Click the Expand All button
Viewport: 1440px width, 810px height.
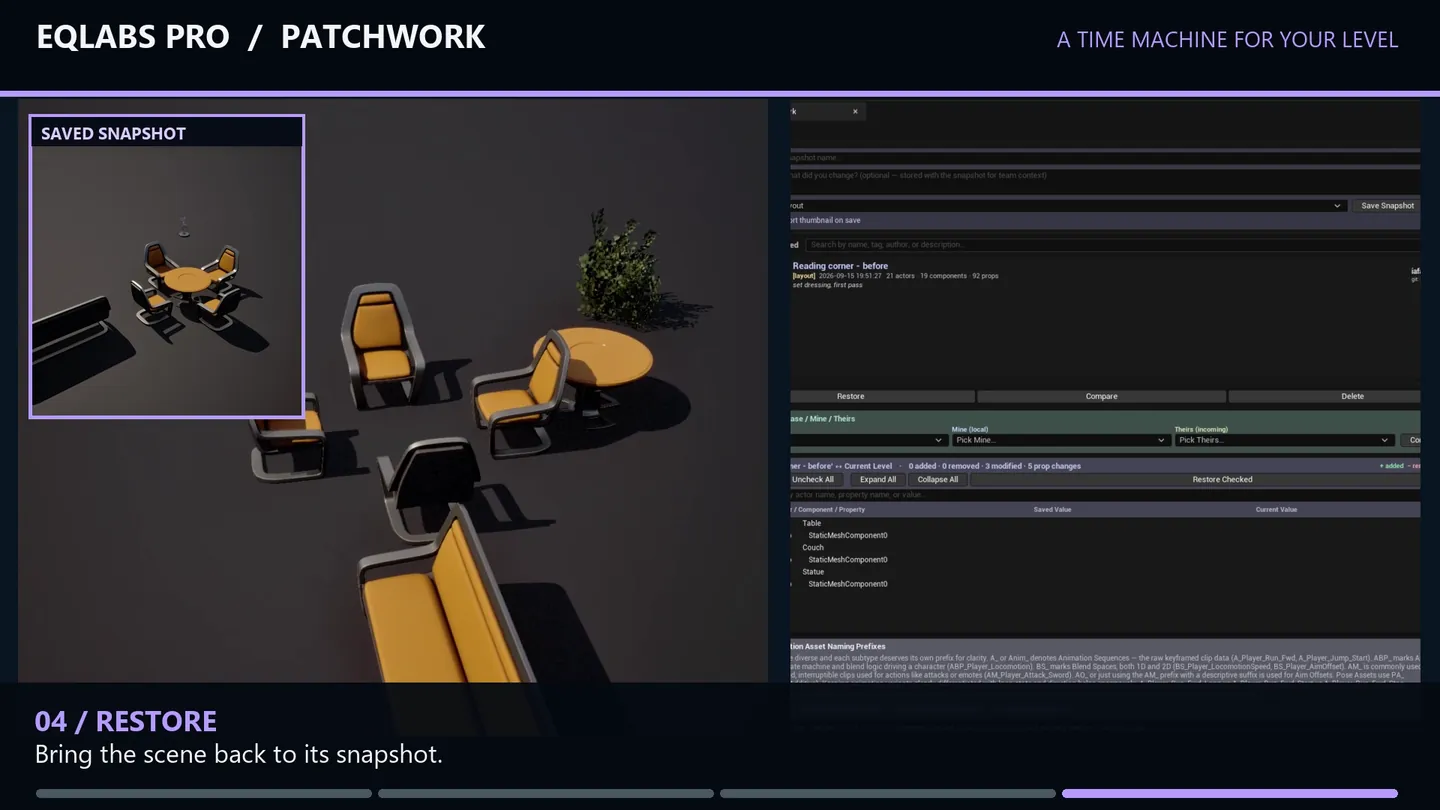pos(878,479)
